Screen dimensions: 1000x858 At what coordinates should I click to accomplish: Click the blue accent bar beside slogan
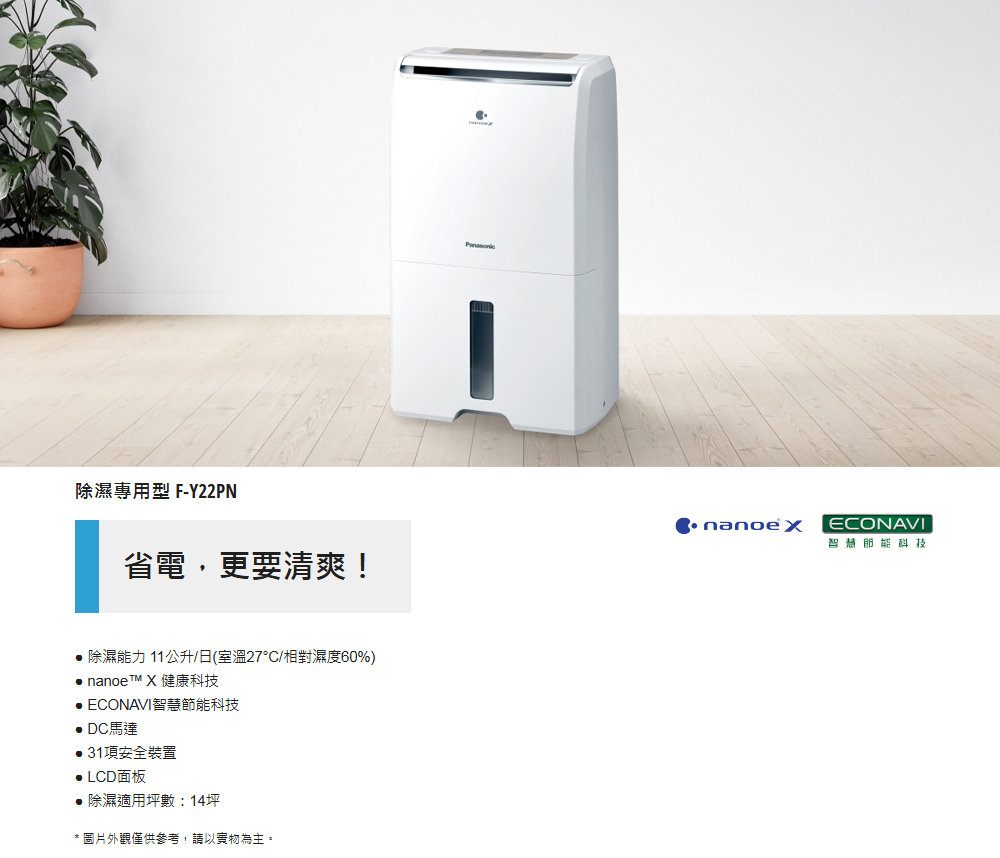coord(87,566)
